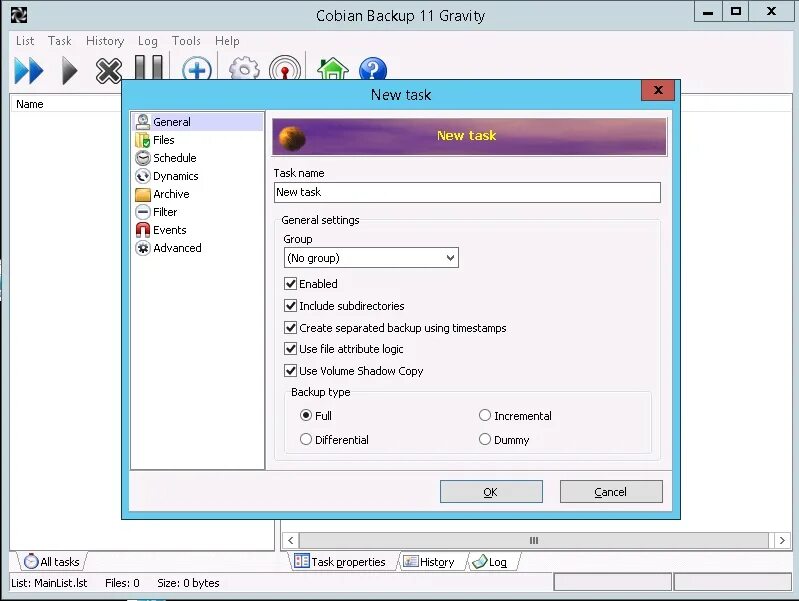This screenshot has width=799, height=601.
Task: Click the radar target toolbar icon
Action: [x=285, y=68]
